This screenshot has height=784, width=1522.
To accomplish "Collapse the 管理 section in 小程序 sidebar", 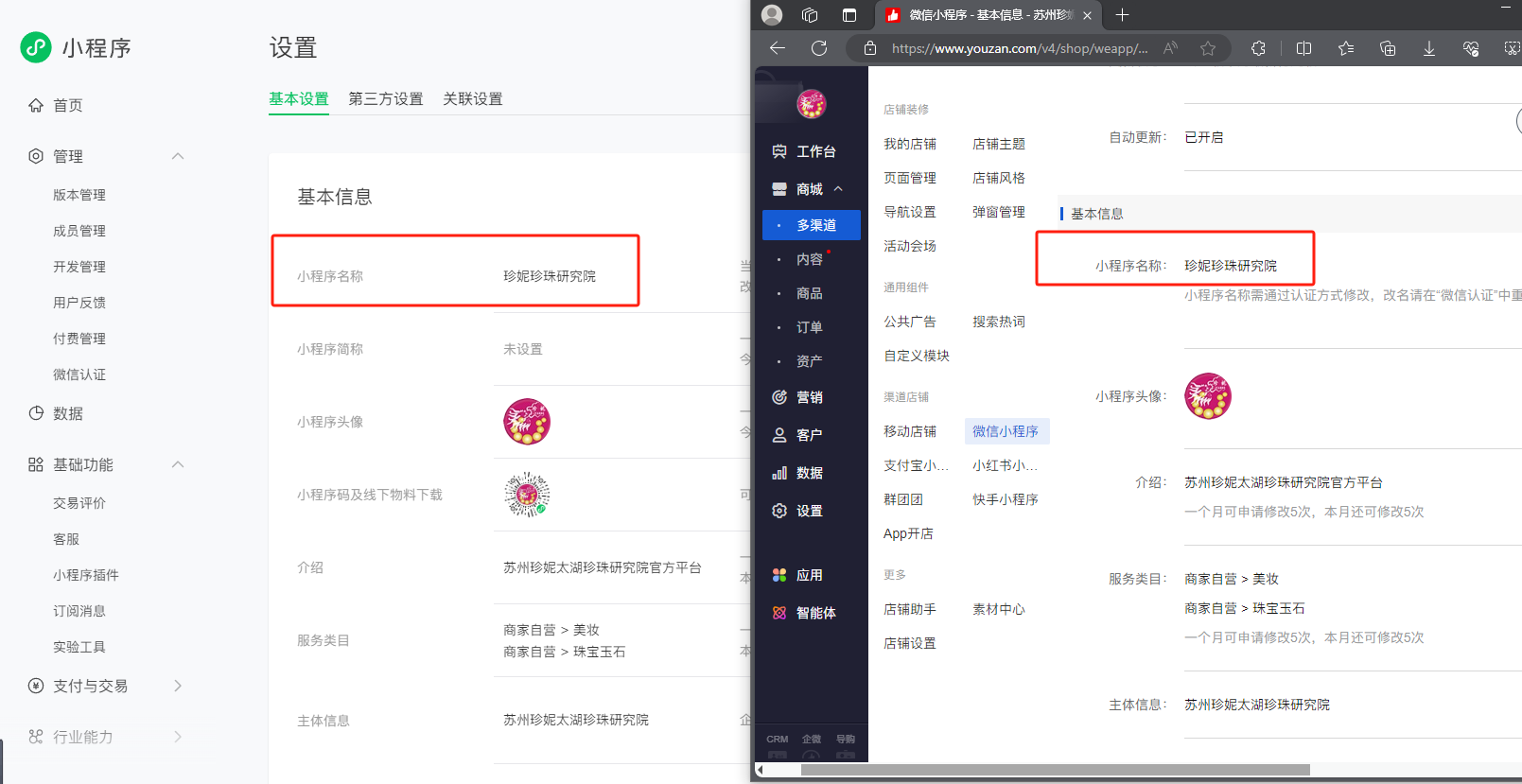I will (x=178, y=156).
